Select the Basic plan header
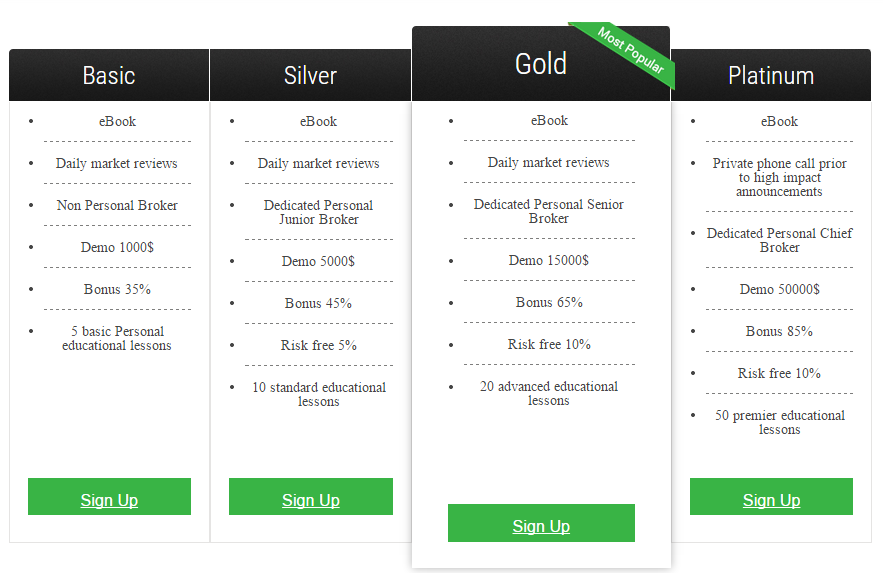Viewport: 888px width, 587px height. point(109,75)
